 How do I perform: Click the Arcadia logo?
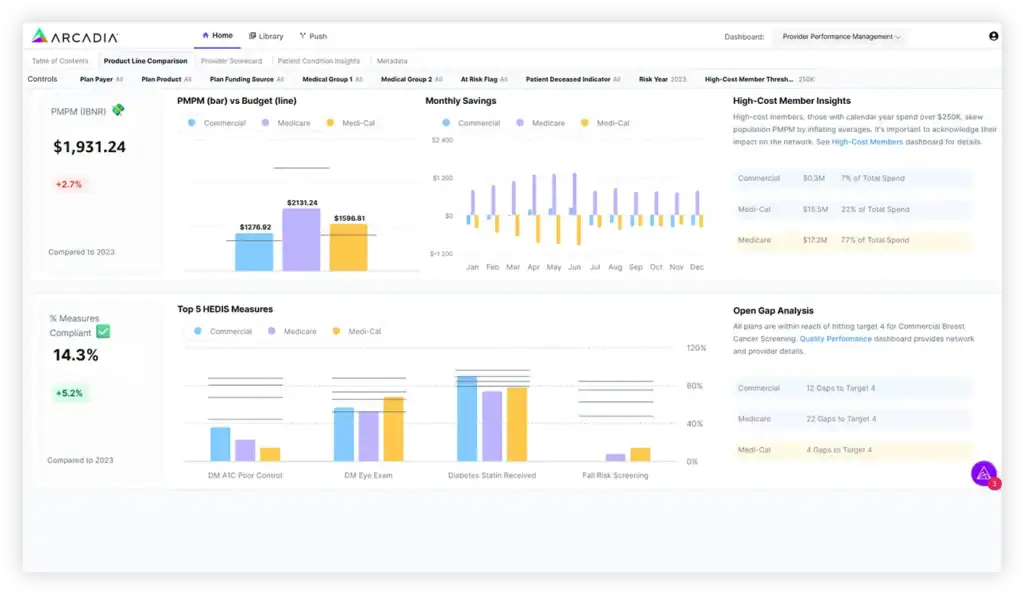(75, 37)
